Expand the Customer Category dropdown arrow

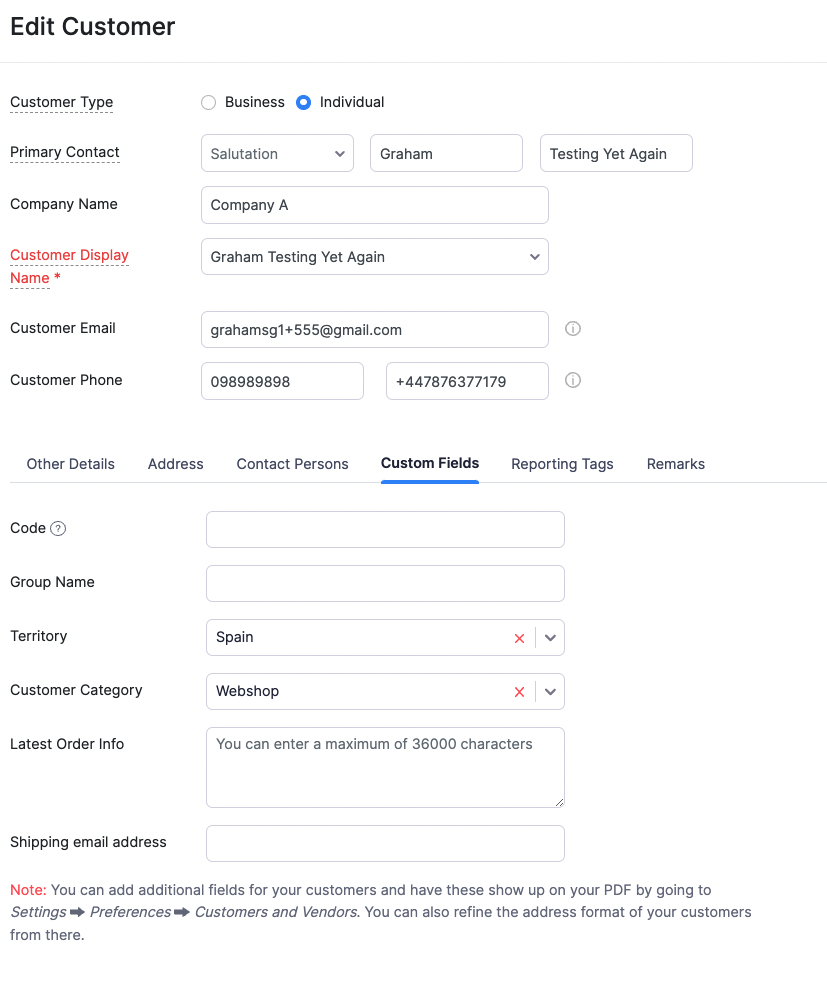[550, 692]
